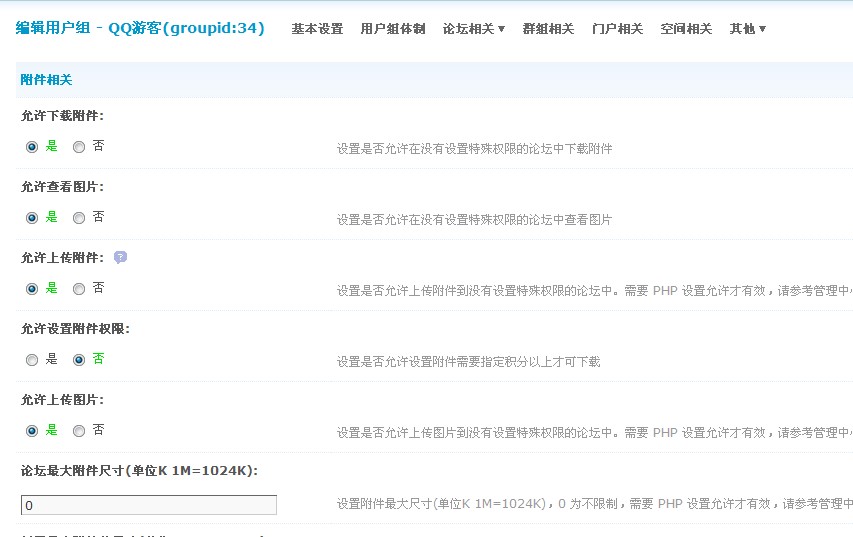Expand the 其他 dropdown tab
Screen dimensions: 853x537
coord(747,29)
